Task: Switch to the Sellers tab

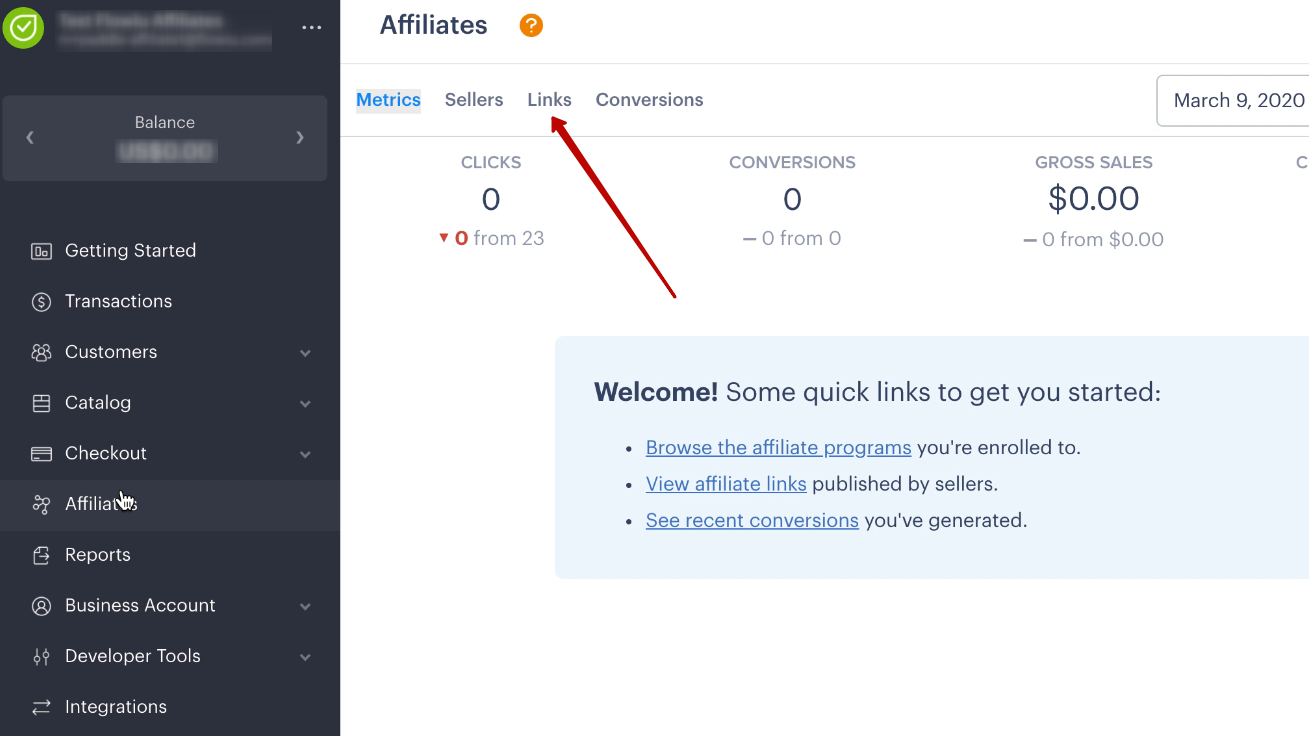Action: coord(474,100)
